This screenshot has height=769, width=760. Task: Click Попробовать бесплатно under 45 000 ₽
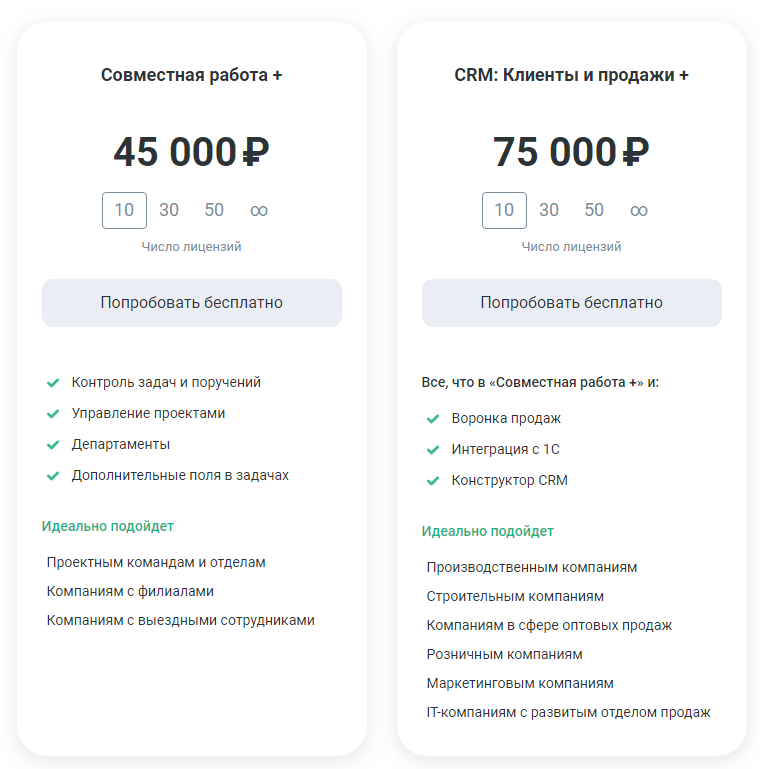(x=192, y=303)
